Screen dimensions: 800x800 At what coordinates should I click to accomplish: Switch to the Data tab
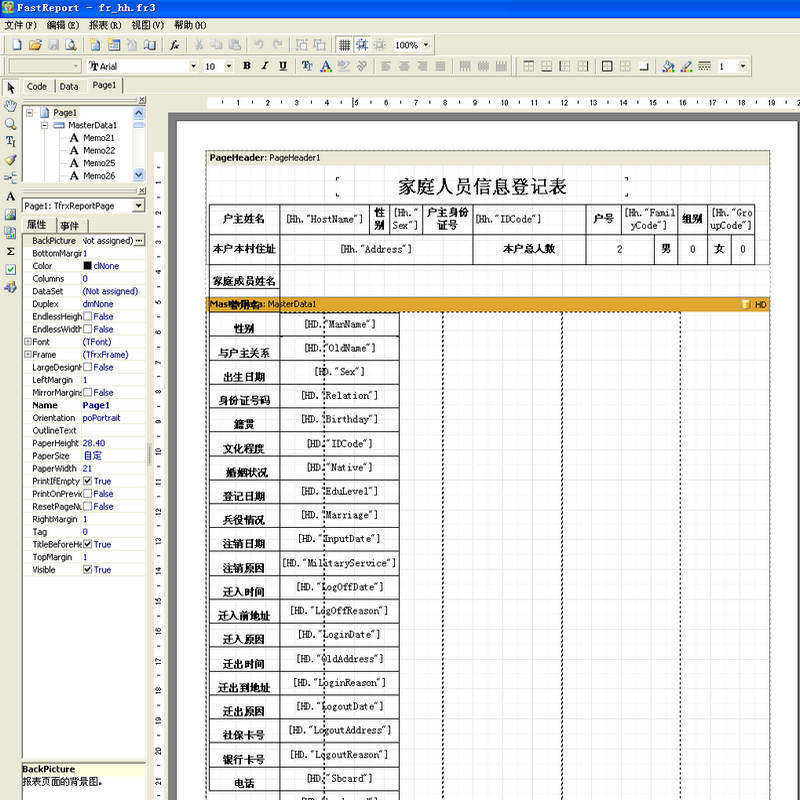click(69, 86)
